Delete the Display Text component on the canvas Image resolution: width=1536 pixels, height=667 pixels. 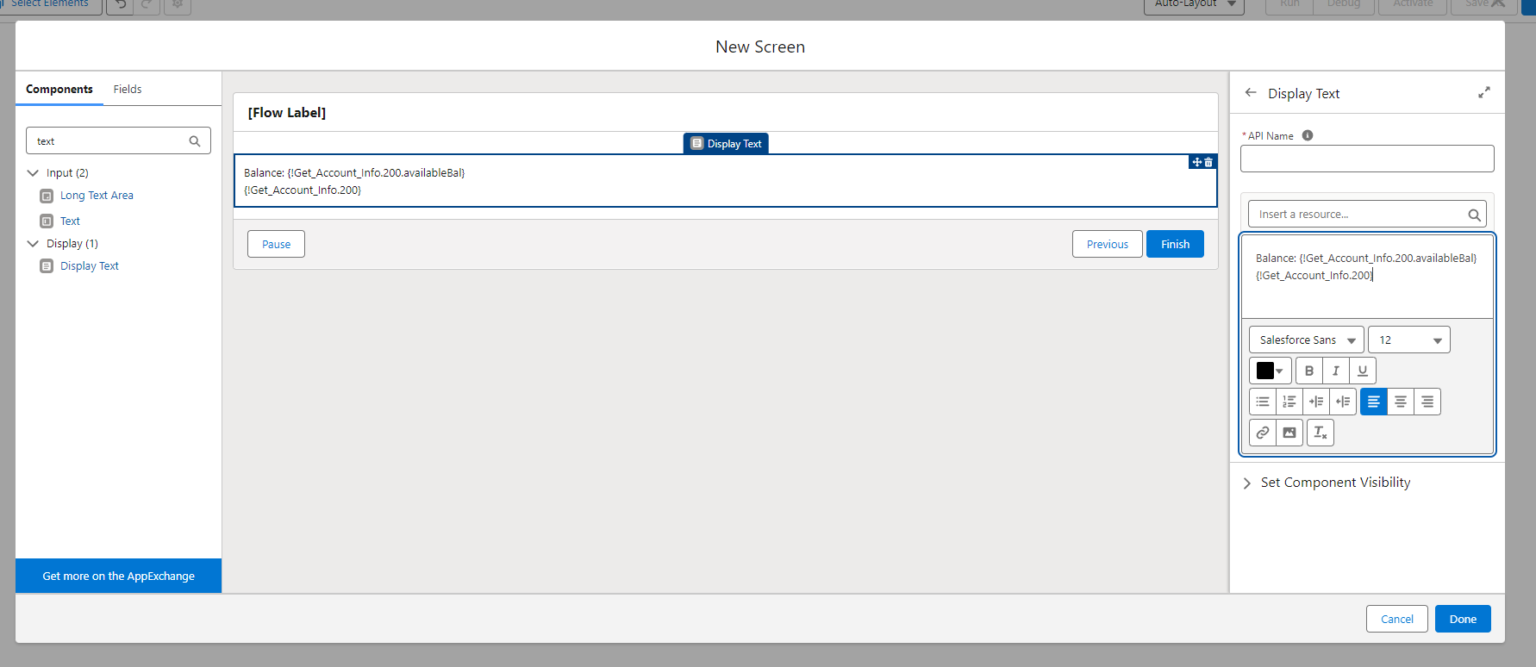pyautogui.click(x=1207, y=161)
